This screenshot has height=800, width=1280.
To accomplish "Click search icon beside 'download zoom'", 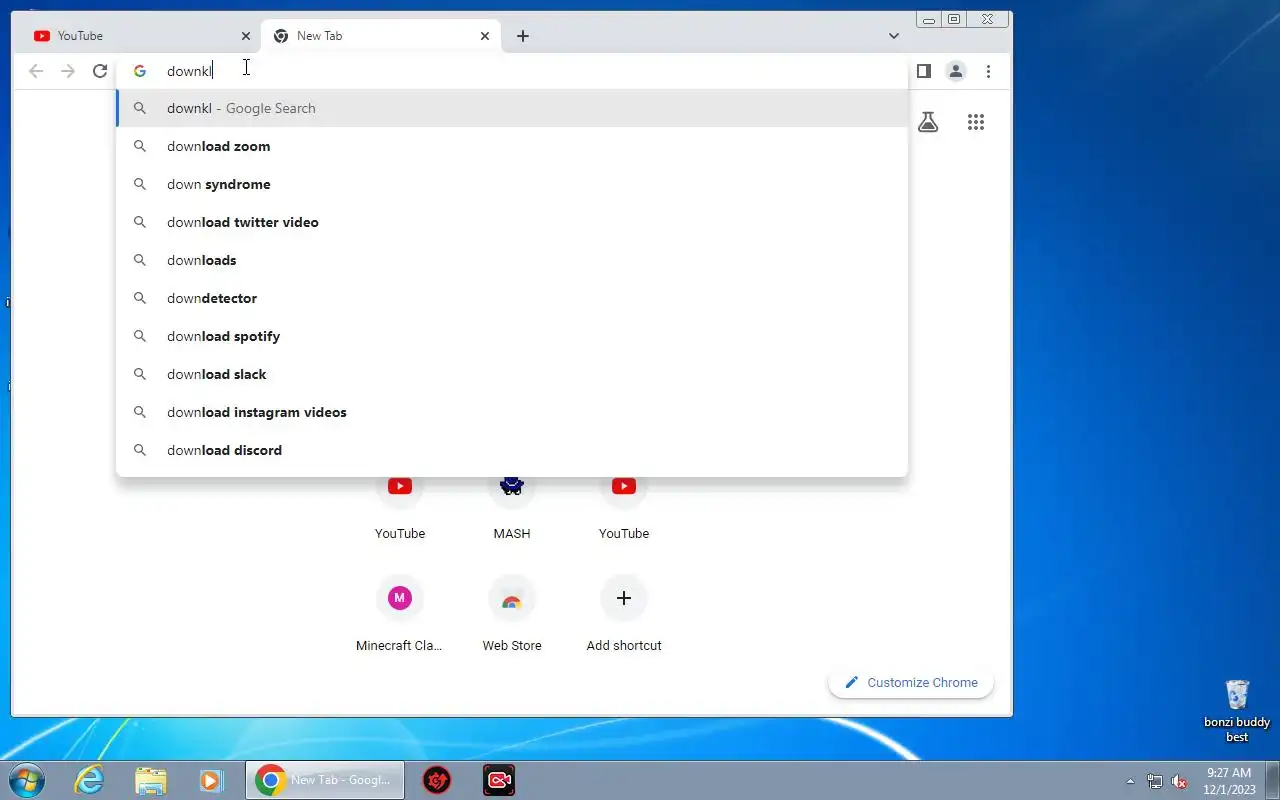I will pyautogui.click(x=140, y=146).
